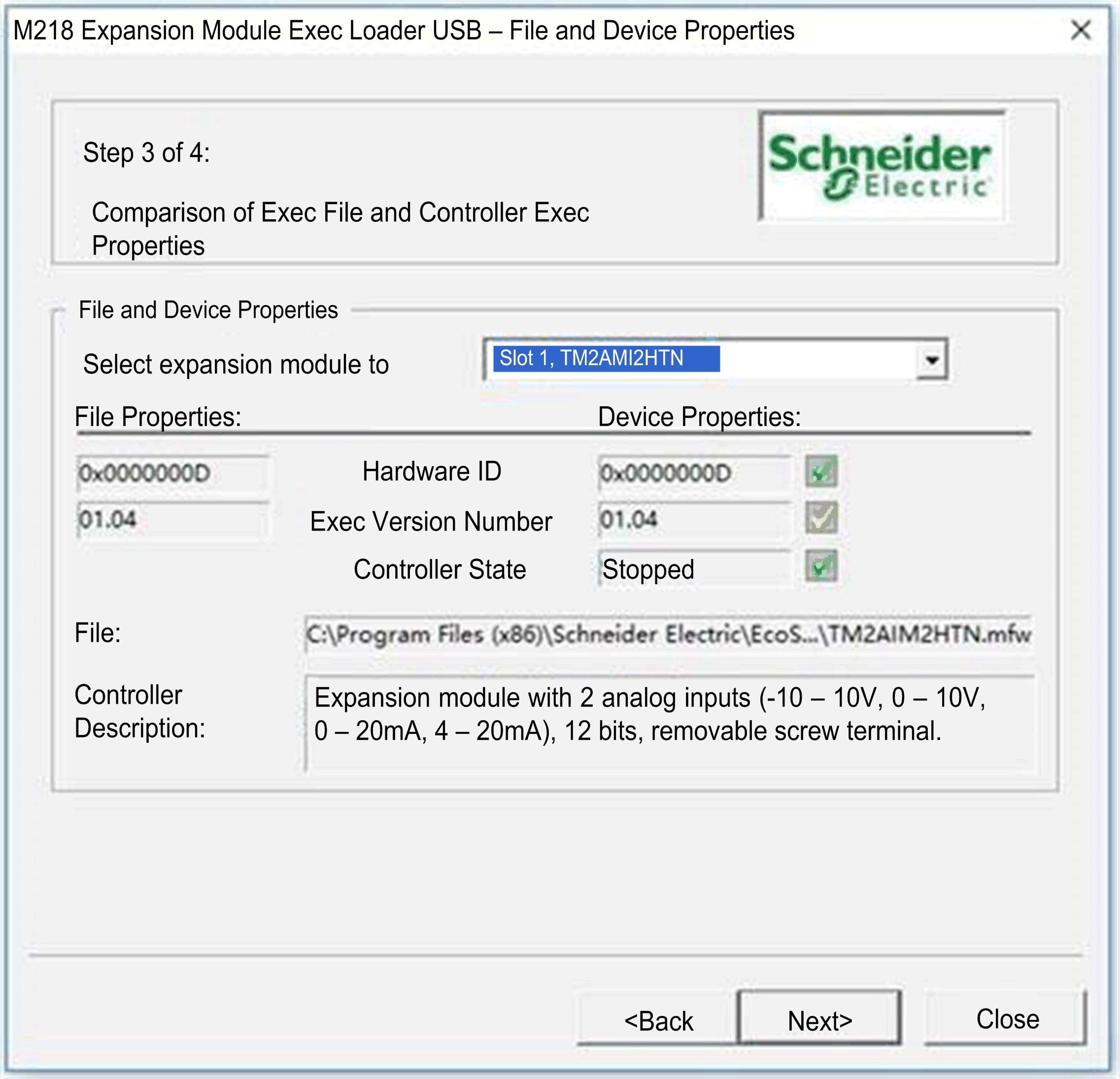Click the Device Properties Hardware ID field

point(694,473)
